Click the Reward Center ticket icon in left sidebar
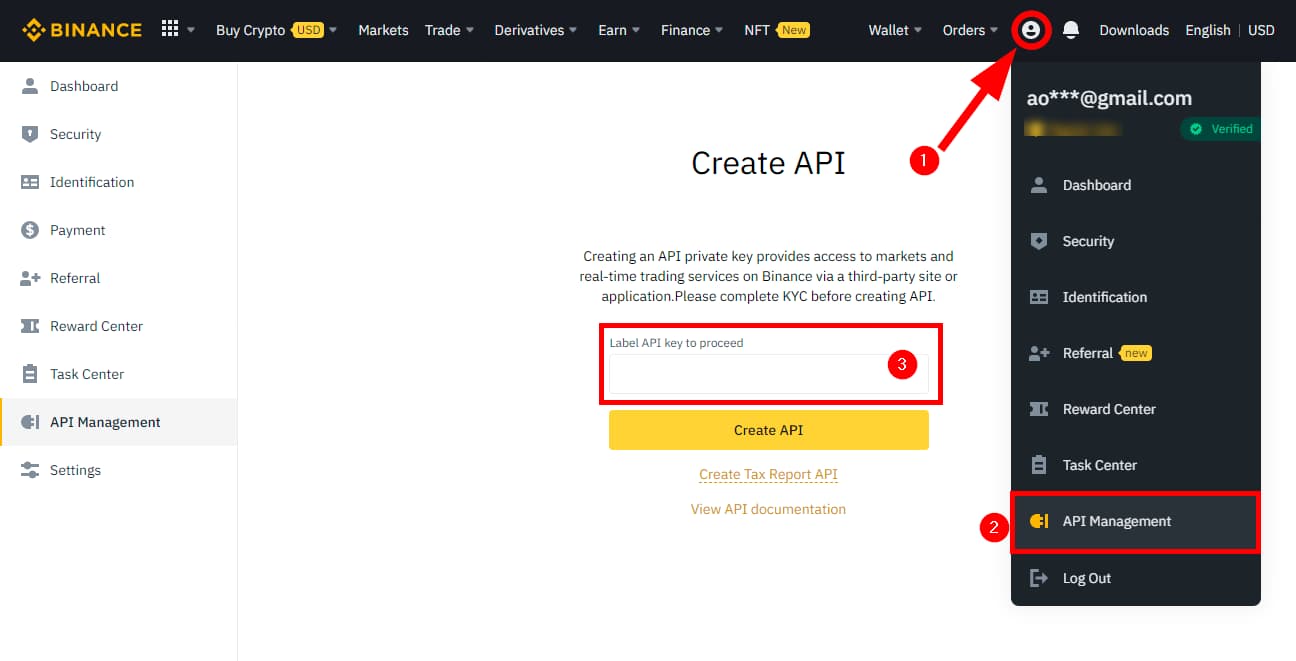Image resolution: width=1296 pixels, height=661 pixels. tap(30, 326)
